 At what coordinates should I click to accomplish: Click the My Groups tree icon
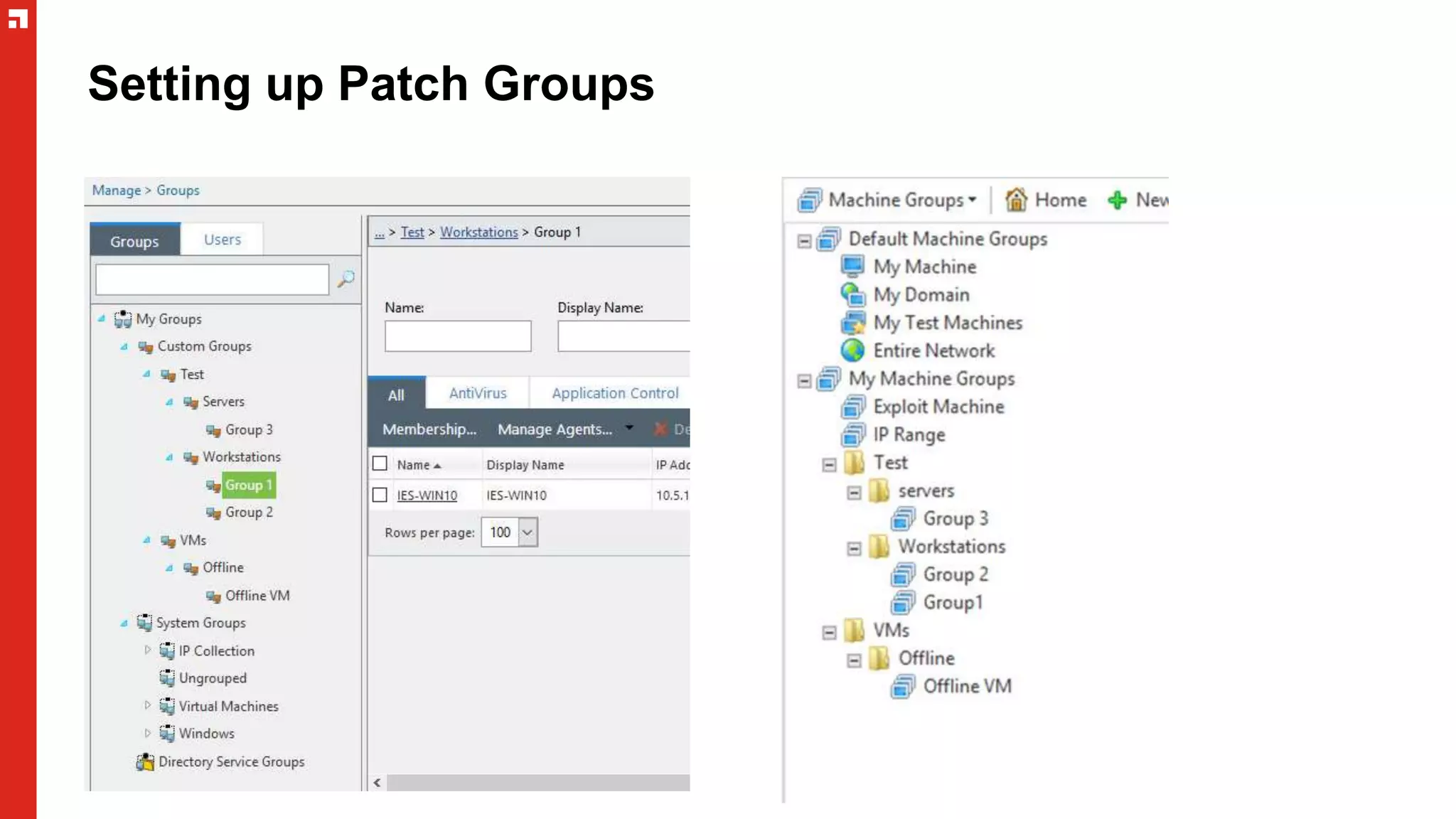click(122, 318)
